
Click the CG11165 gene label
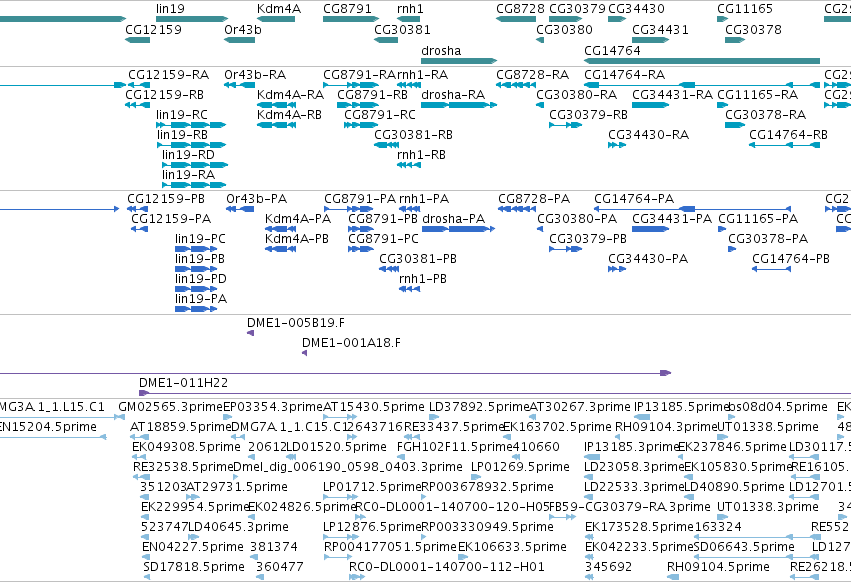pos(745,9)
